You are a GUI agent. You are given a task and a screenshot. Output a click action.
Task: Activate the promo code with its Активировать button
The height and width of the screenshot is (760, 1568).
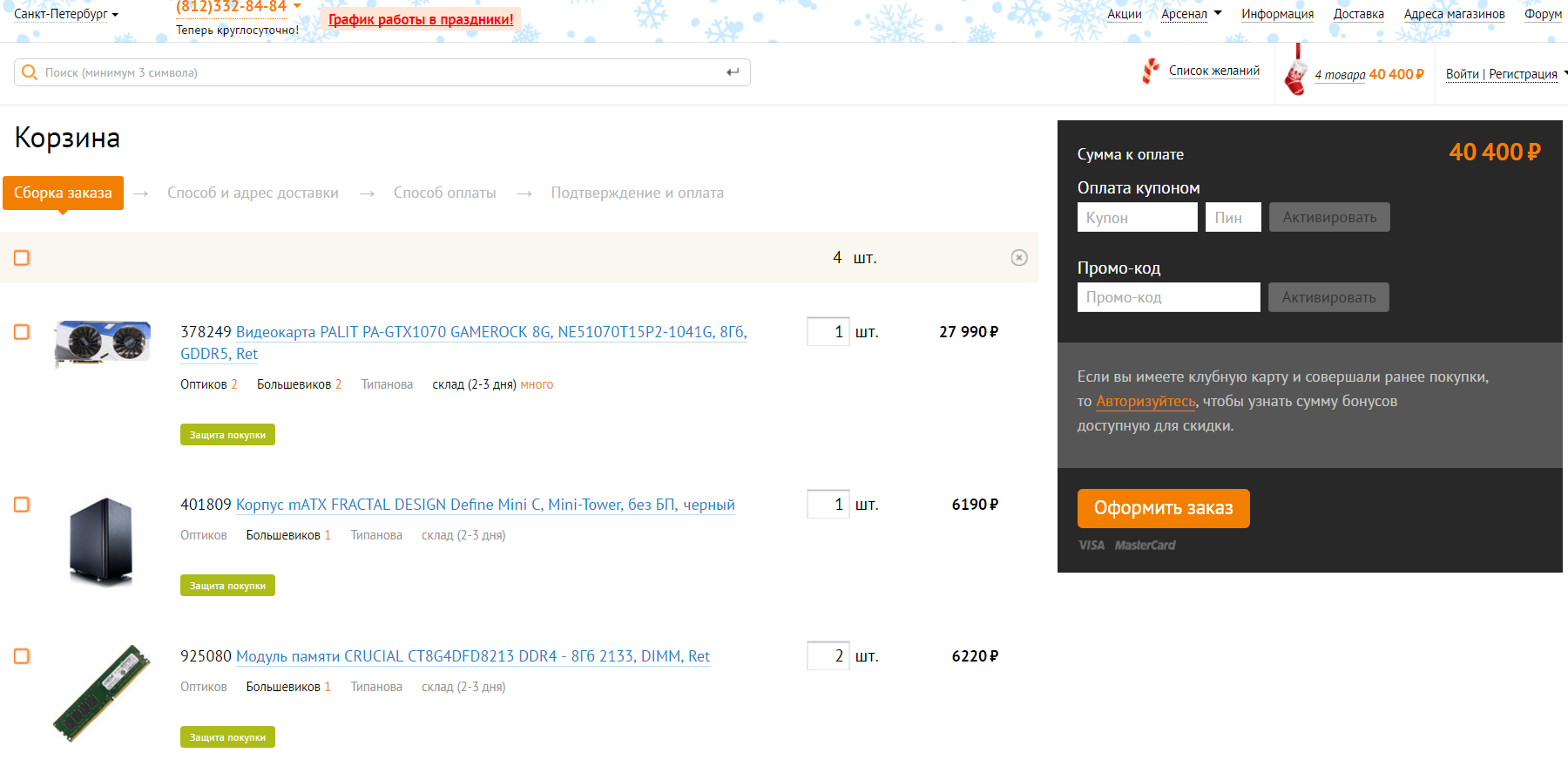1328,297
